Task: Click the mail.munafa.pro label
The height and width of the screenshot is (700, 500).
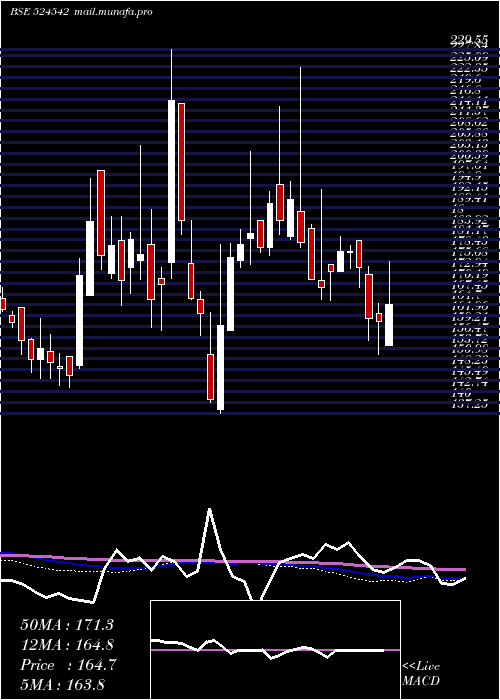Action: 112,12
